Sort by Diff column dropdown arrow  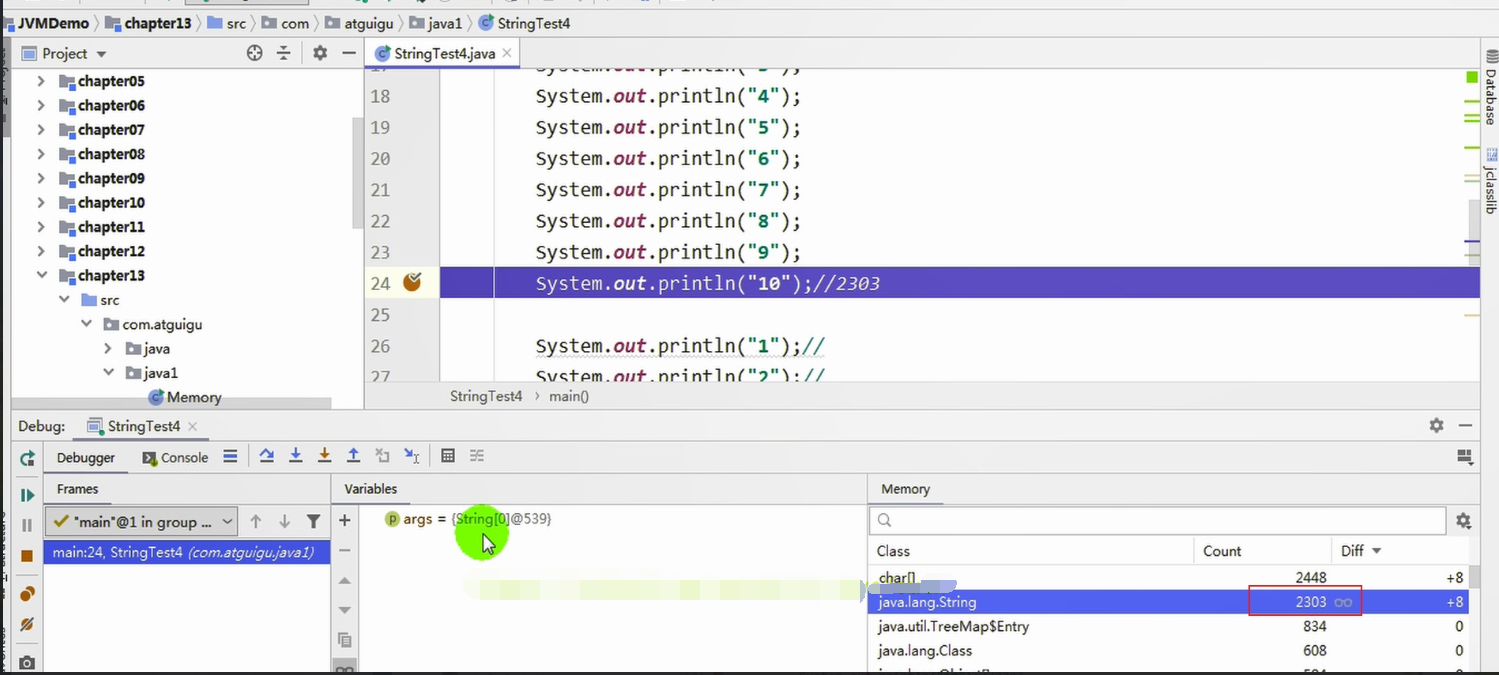(1376, 551)
